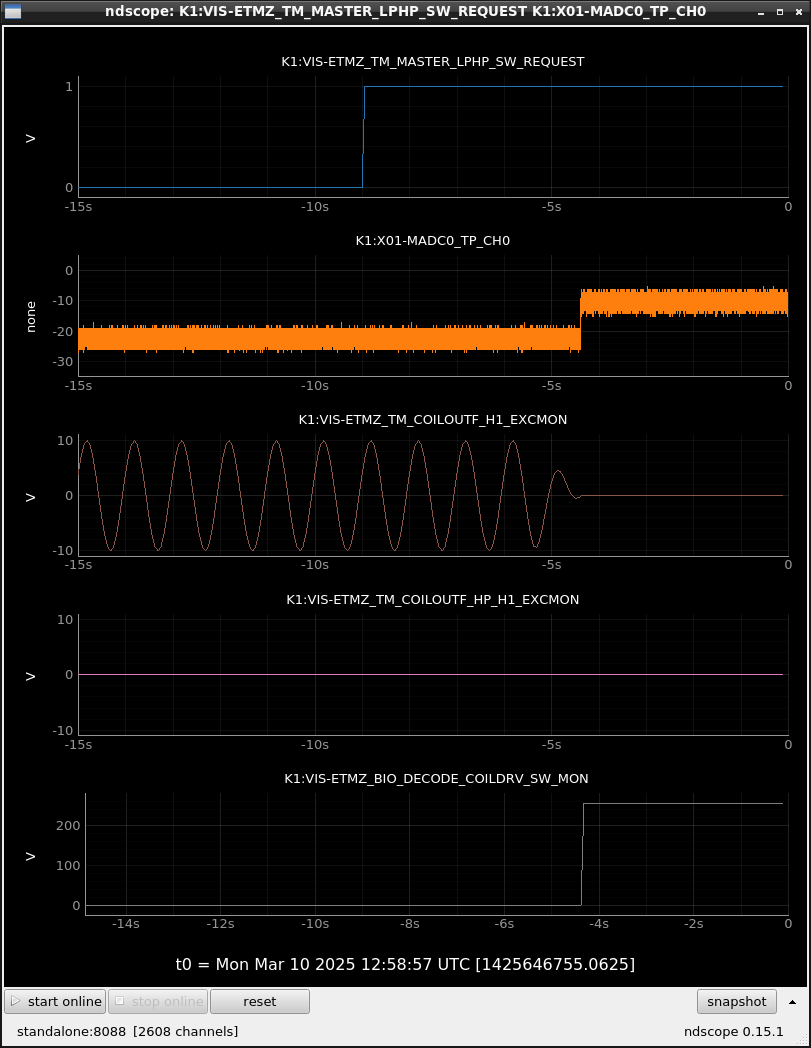The width and height of the screenshot is (811, 1048).
Task: Expand the control panel arrow beside snapshot
Action: coord(792,1002)
